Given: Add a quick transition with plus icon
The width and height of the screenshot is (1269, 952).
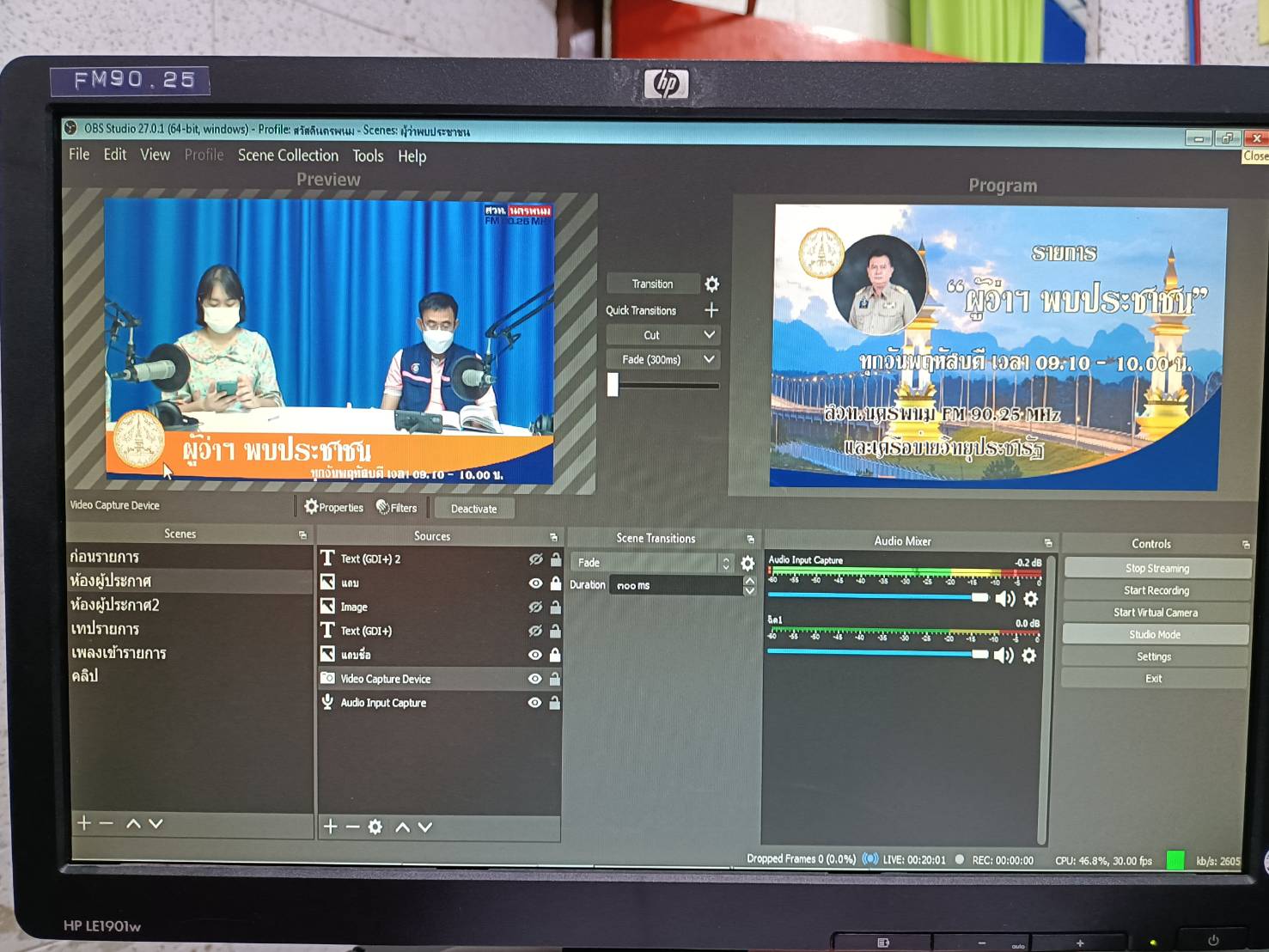Looking at the screenshot, I should [x=711, y=309].
